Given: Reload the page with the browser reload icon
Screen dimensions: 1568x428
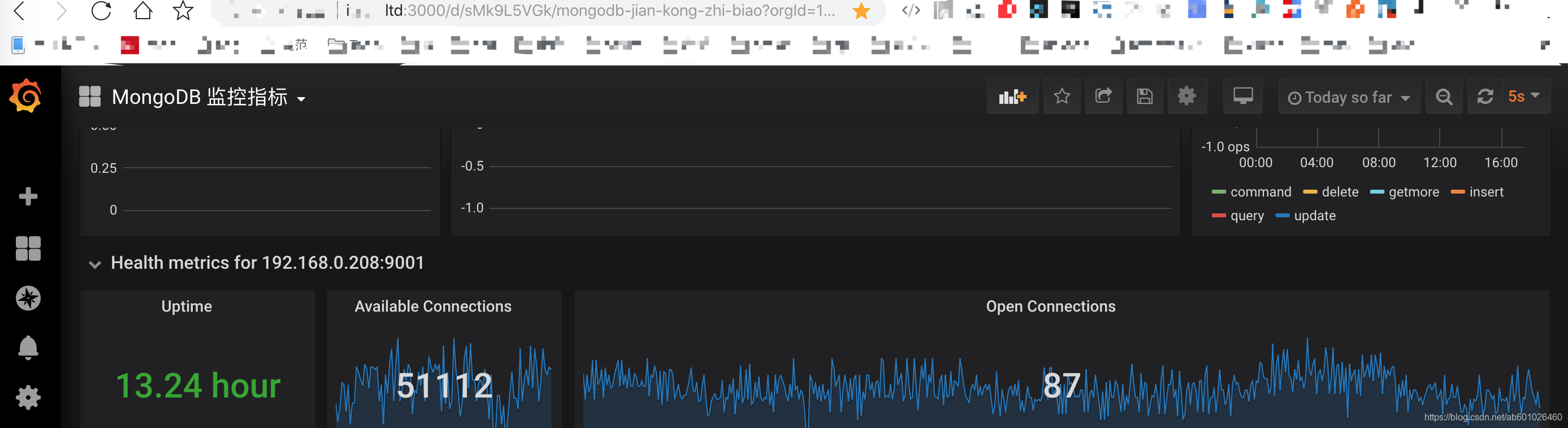Looking at the screenshot, I should [101, 10].
